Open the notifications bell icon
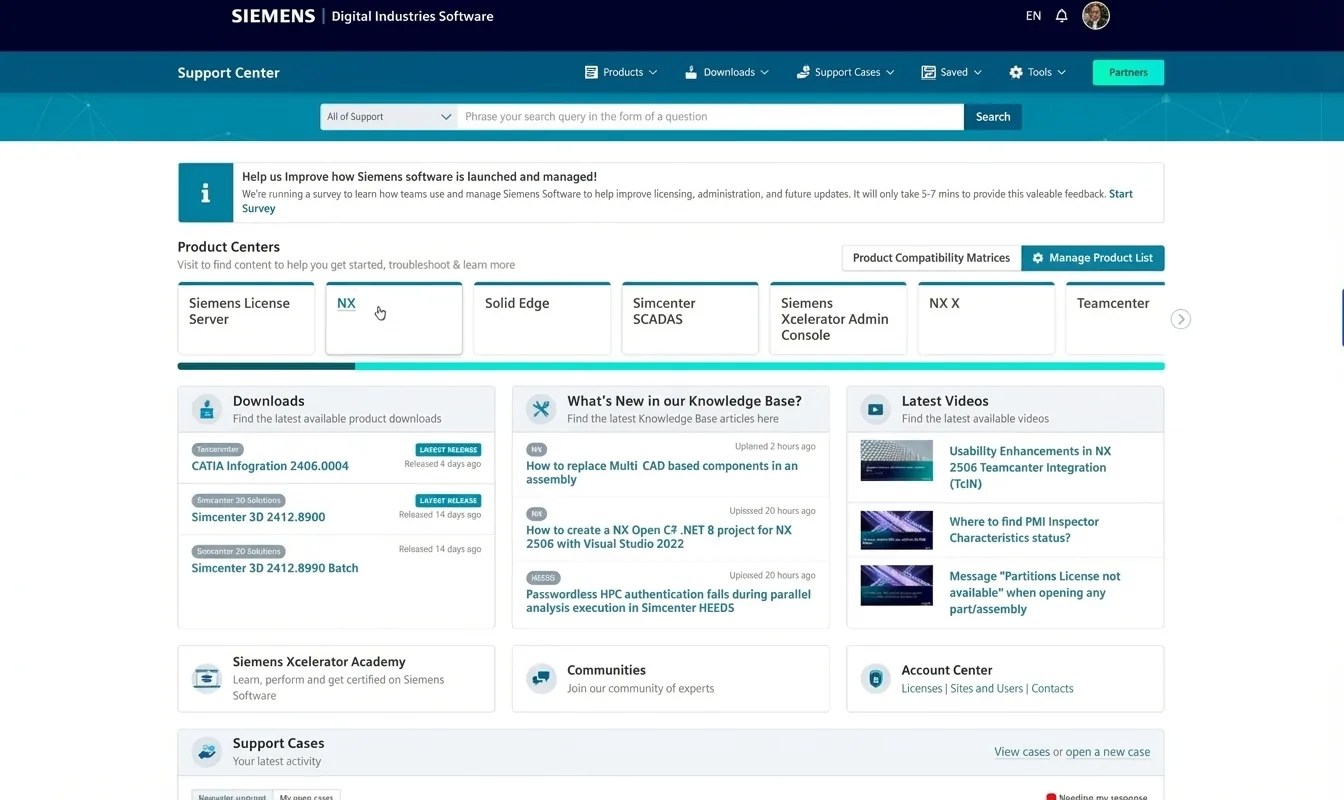1344x800 pixels. [x=1062, y=16]
